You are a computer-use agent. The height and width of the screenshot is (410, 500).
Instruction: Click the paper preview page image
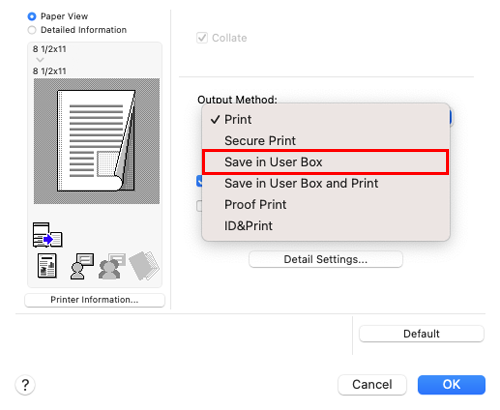pyautogui.click(x=97, y=141)
